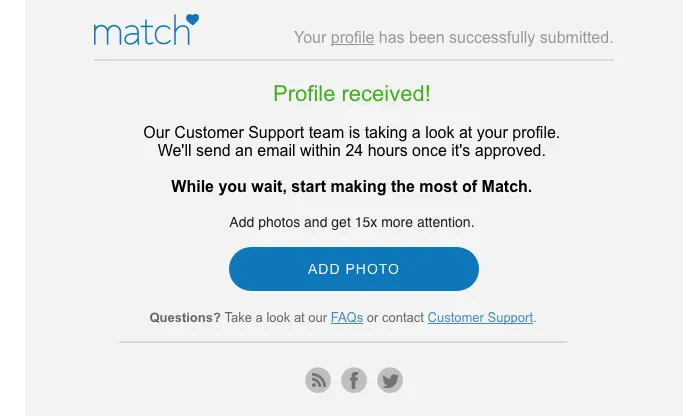The width and height of the screenshot is (686, 416).
Task: Click the 'Take a look at our' text
Action: coord(276,318)
